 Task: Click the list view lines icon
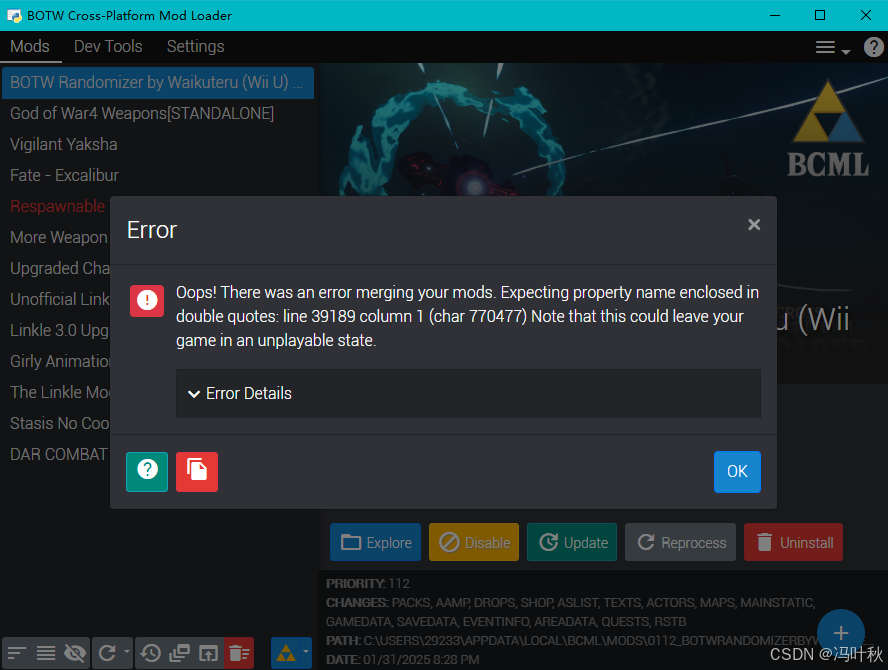point(46,654)
